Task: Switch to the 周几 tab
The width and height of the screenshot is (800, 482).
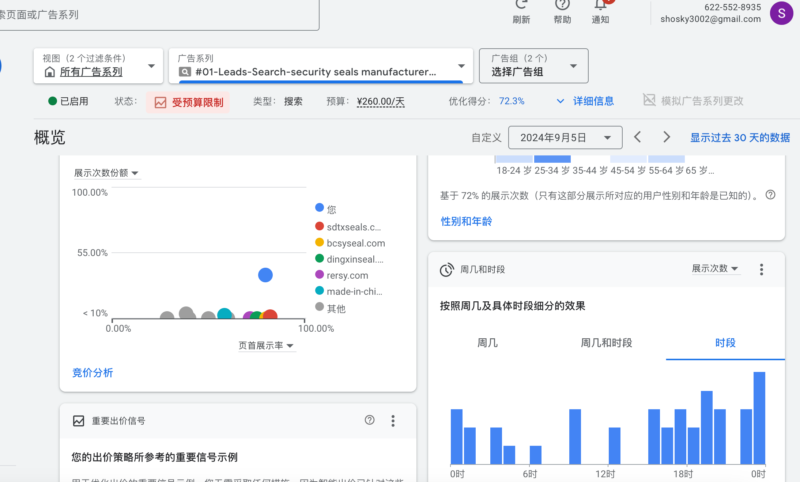Action: (x=487, y=343)
